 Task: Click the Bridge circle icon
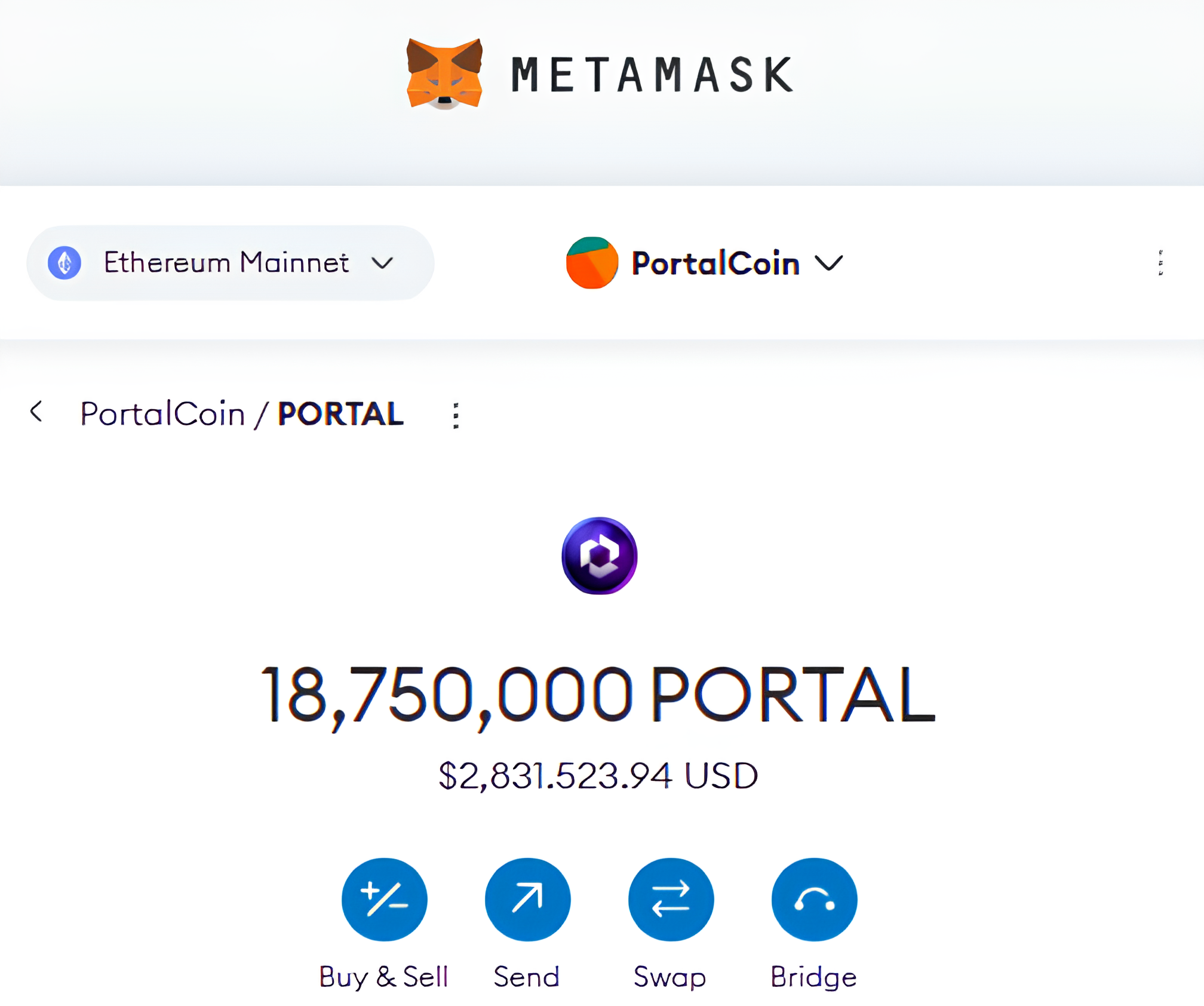point(814,898)
